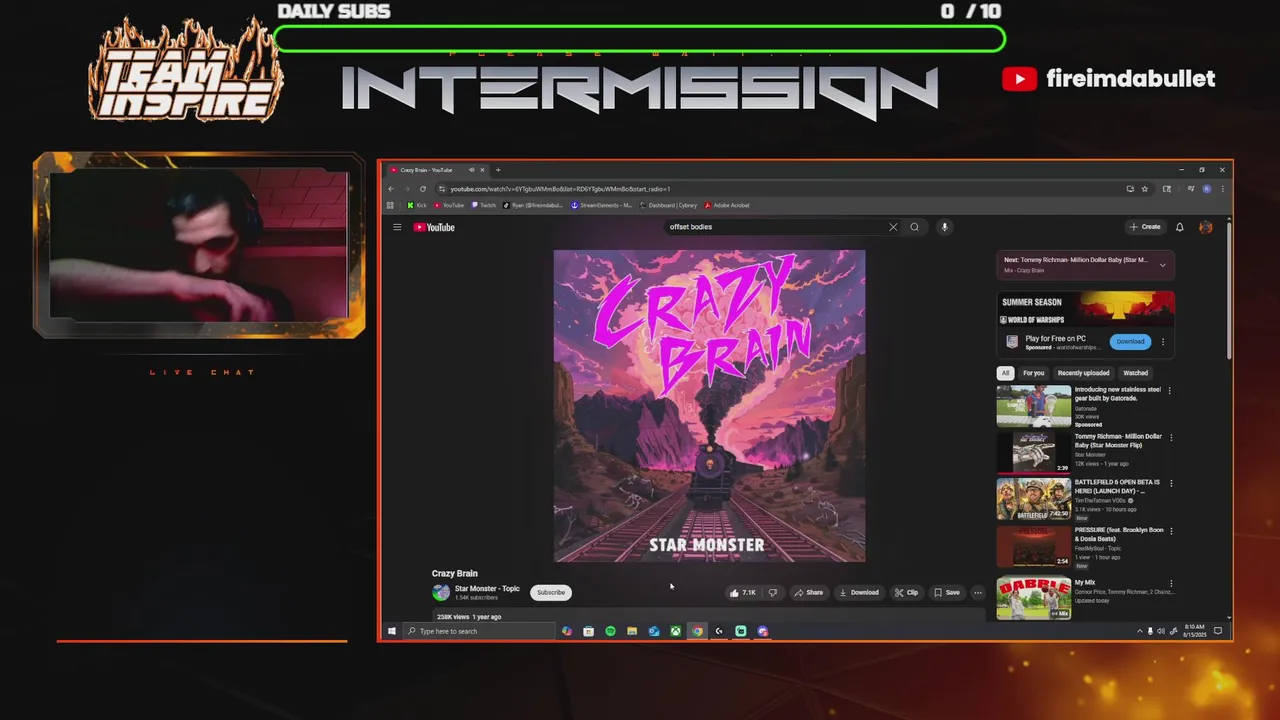
Task: Open Chrome's three-dot menu
Action: 1222,189
